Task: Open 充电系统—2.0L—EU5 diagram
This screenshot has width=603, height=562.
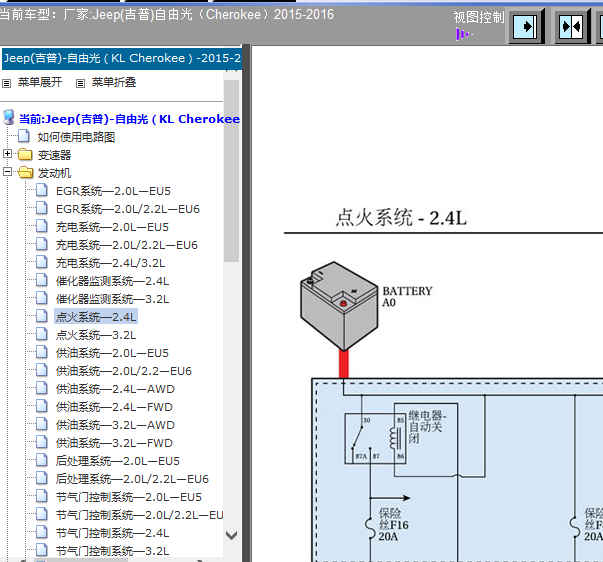Action: pyautogui.click(x=112, y=227)
